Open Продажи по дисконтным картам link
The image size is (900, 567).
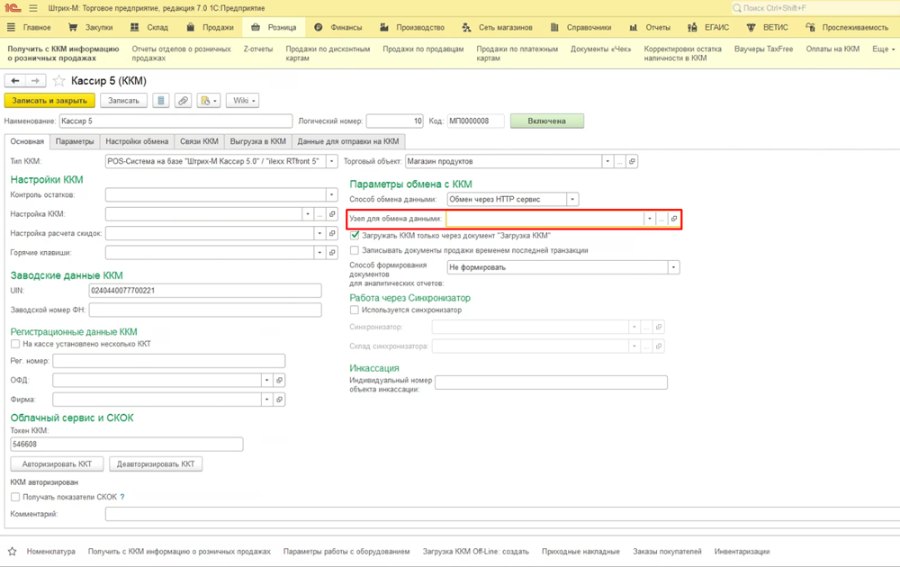click(328, 53)
